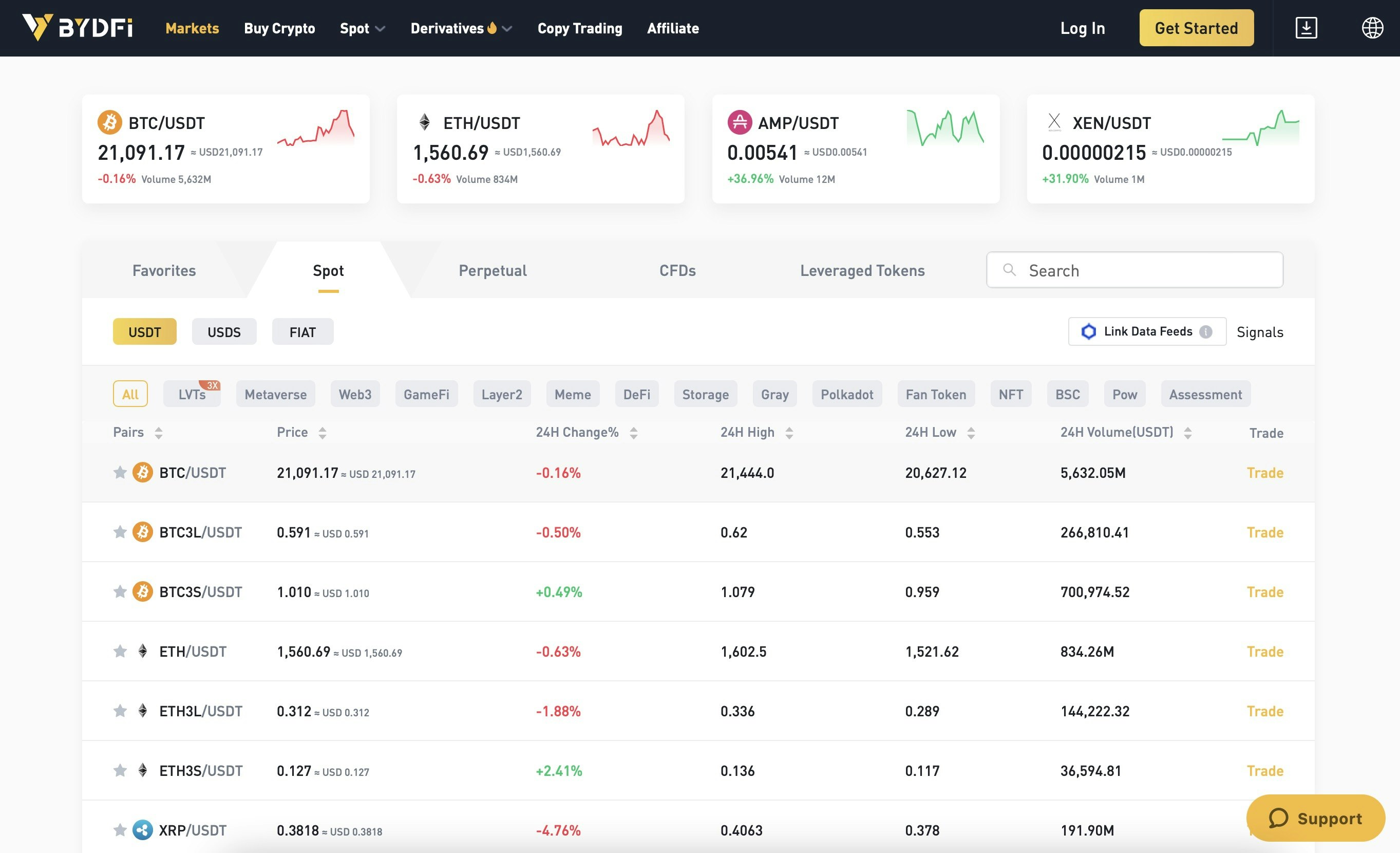Sort by 24H High column arrows
This screenshot has width=1400, height=853.
point(789,433)
